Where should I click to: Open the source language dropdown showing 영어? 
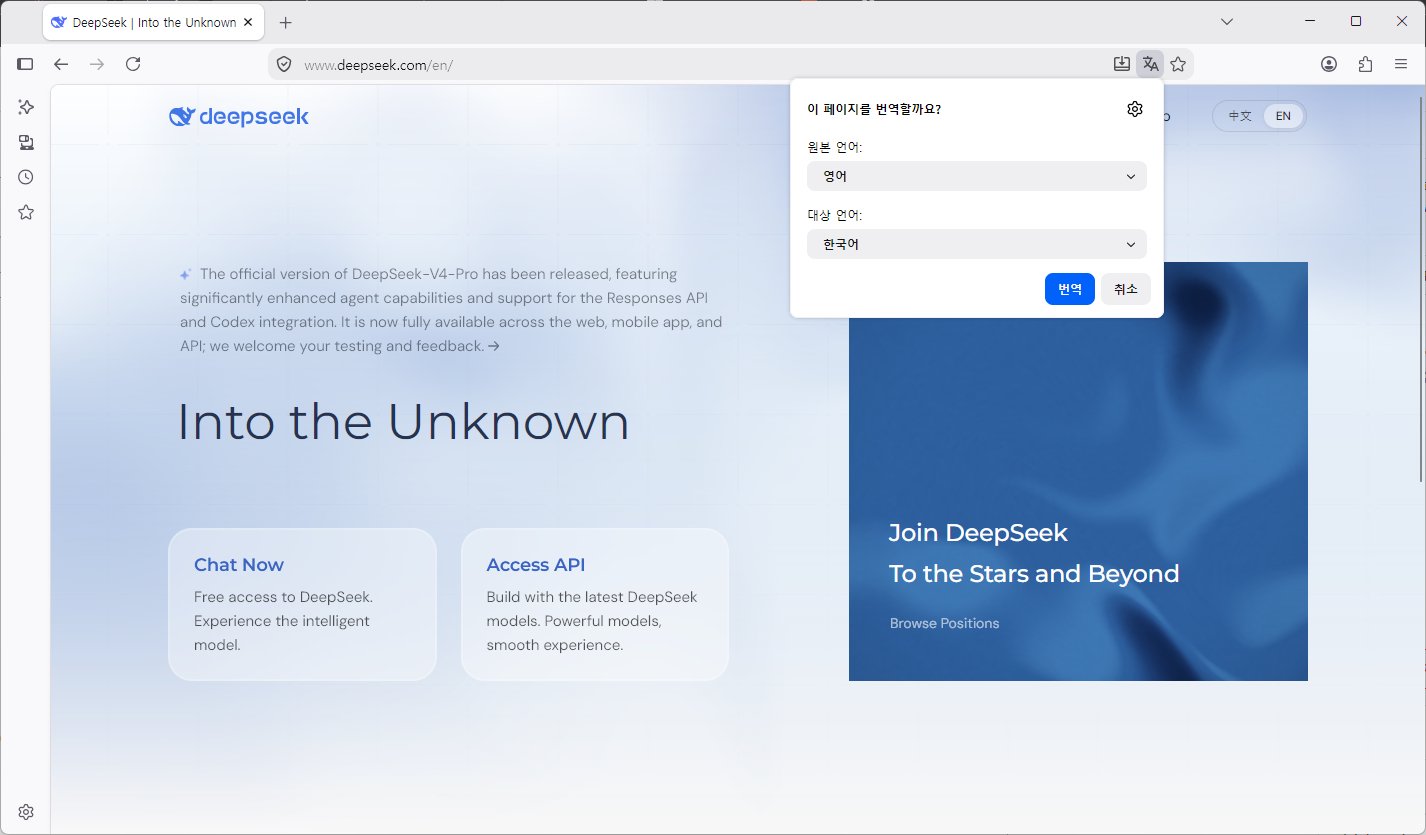point(977,176)
